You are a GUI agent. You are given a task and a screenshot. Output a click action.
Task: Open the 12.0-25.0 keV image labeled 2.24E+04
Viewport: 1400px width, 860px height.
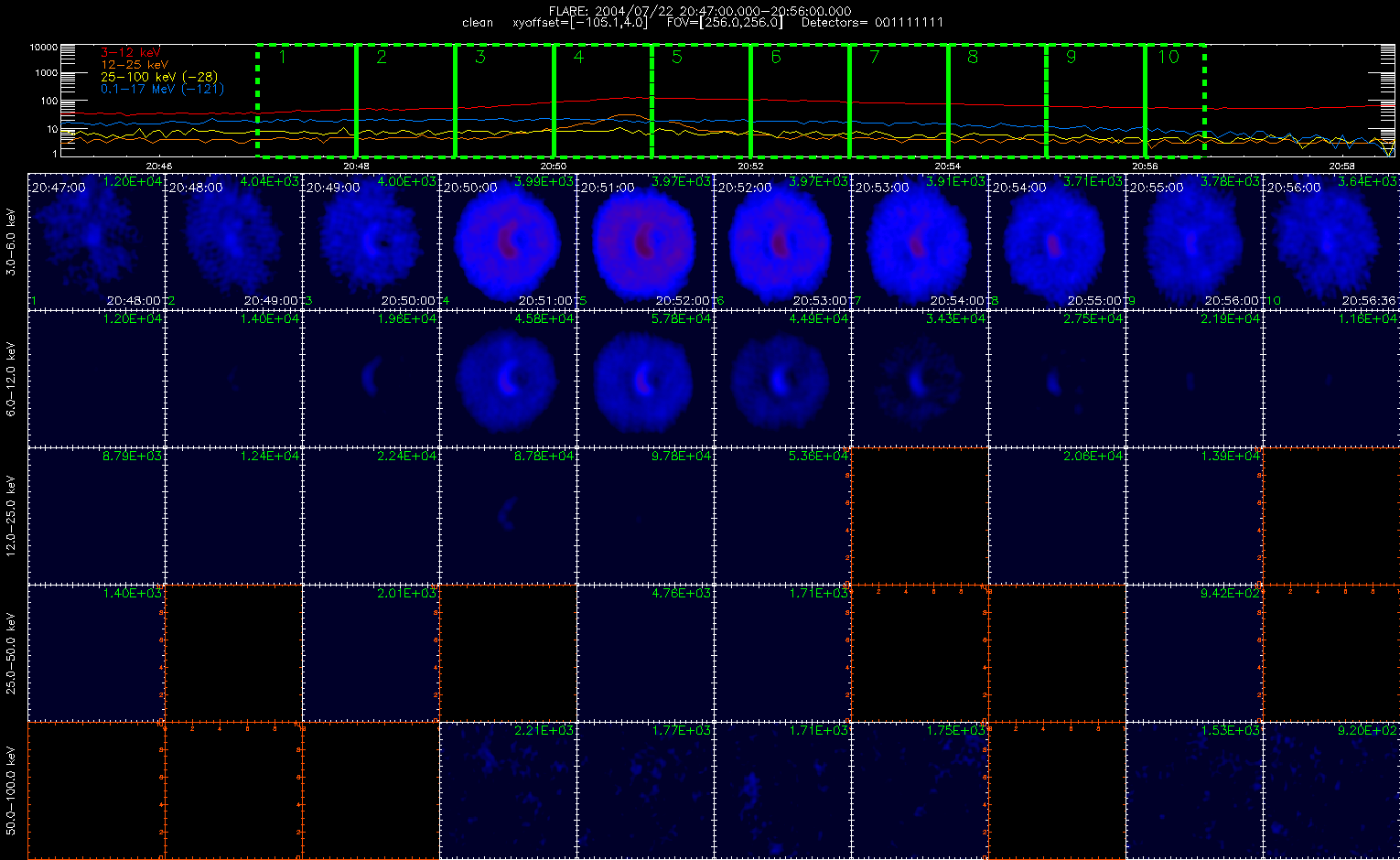click(372, 515)
